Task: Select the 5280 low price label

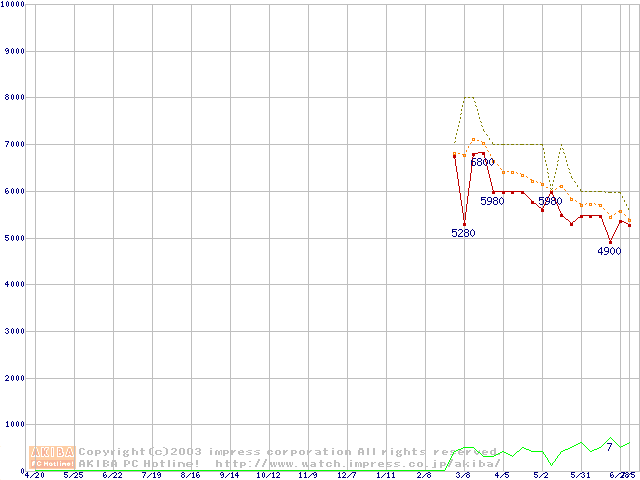Action: click(x=463, y=233)
